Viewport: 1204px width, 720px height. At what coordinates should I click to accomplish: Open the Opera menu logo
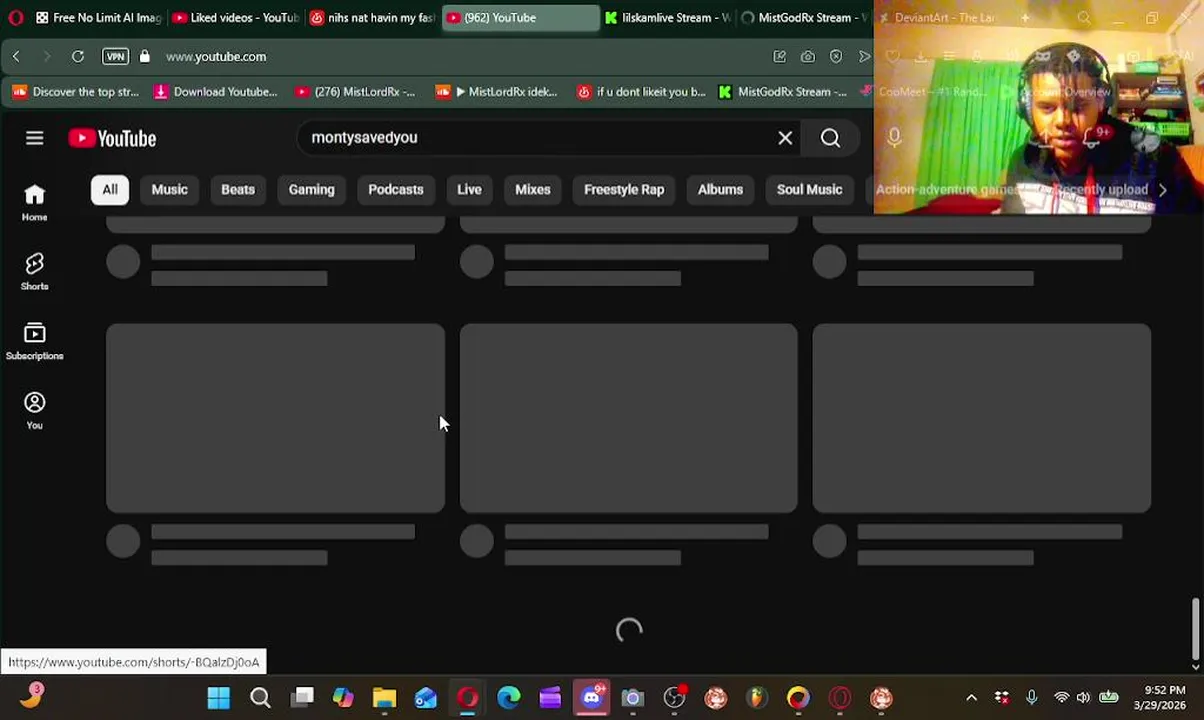coord(15,17)
